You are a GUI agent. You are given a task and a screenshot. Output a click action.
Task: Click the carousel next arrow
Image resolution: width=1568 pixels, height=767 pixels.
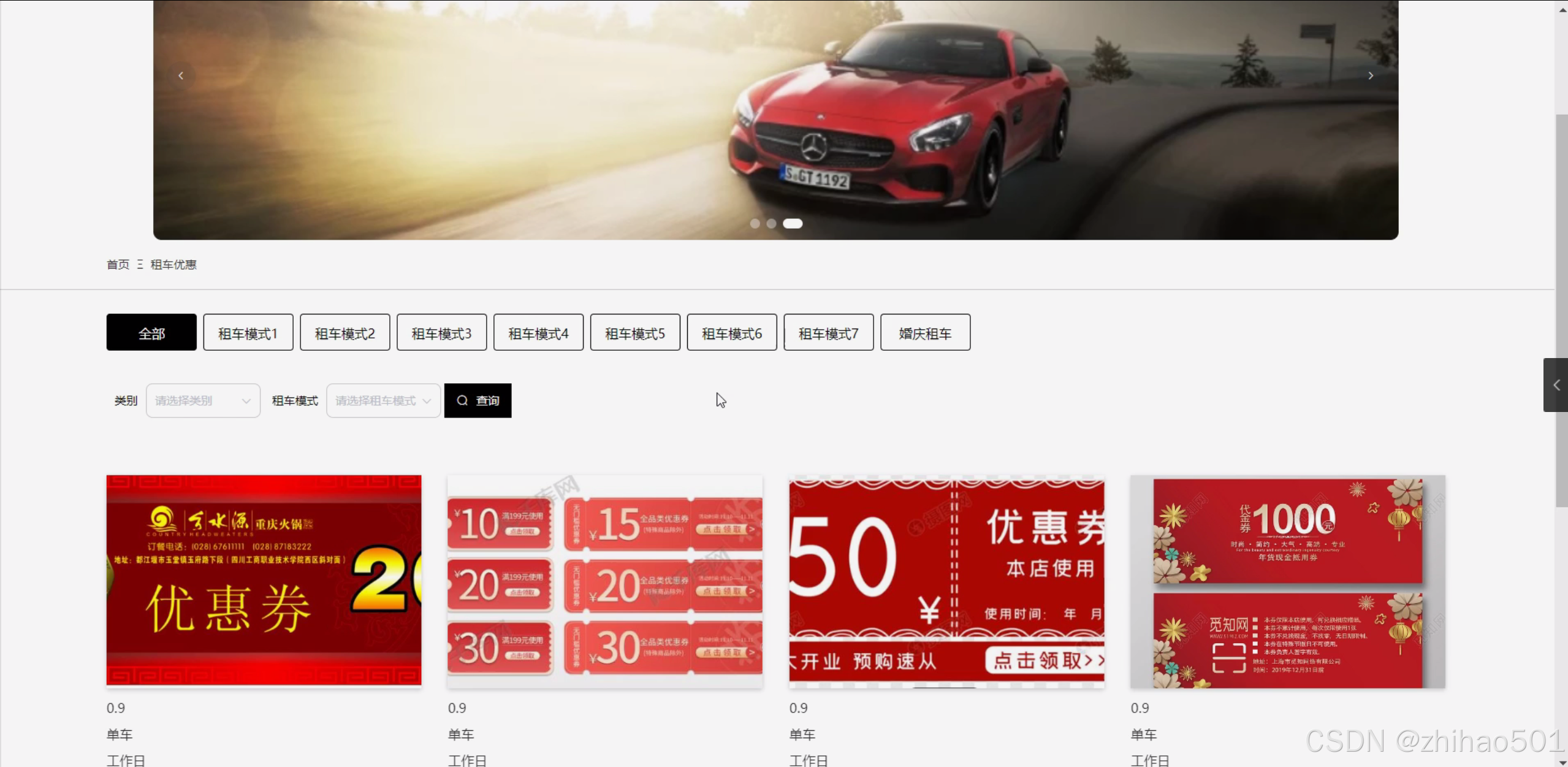1371,75
